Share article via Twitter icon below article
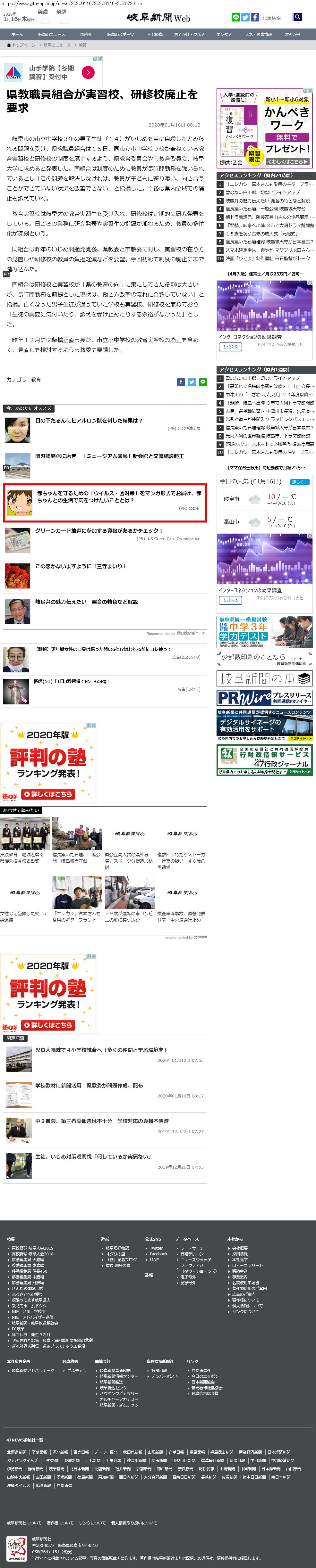Screen dimensions: 316x1568 (192, 382)
